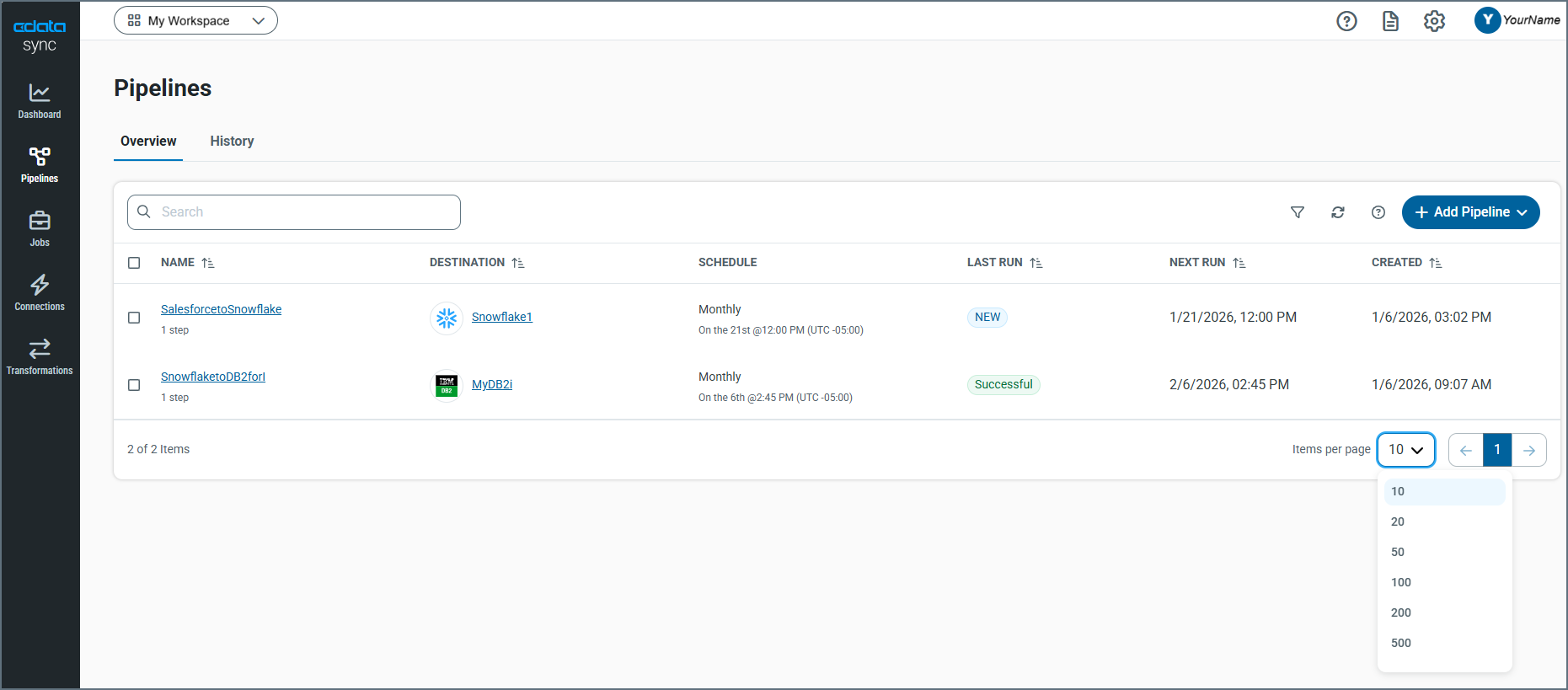
Task: Expand the My Workspace dropdown
Action: (195, 21)
